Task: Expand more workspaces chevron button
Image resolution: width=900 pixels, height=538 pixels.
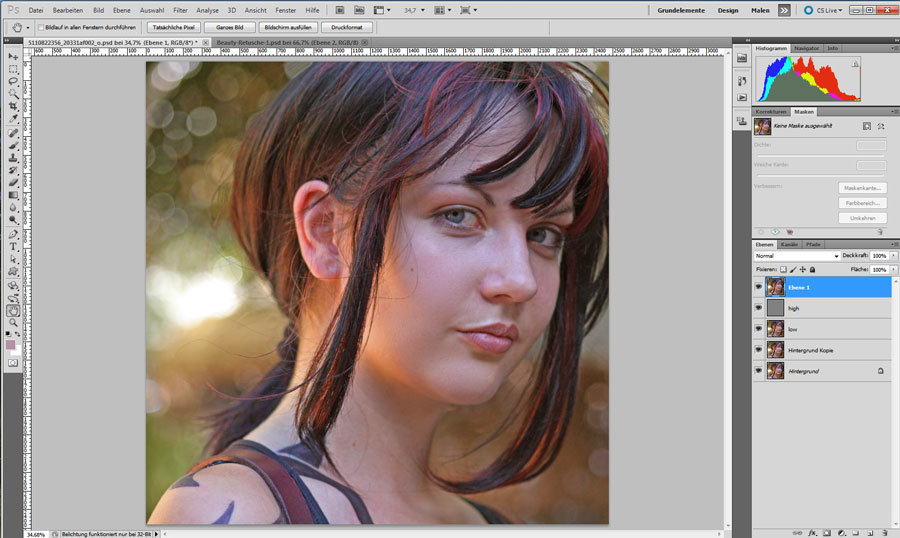Action: (784, 10)
